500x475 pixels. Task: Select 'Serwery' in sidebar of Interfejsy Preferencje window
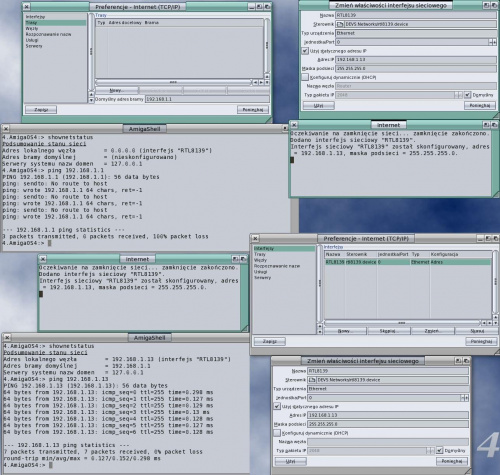pyautogui.click(x=284, y=277)
